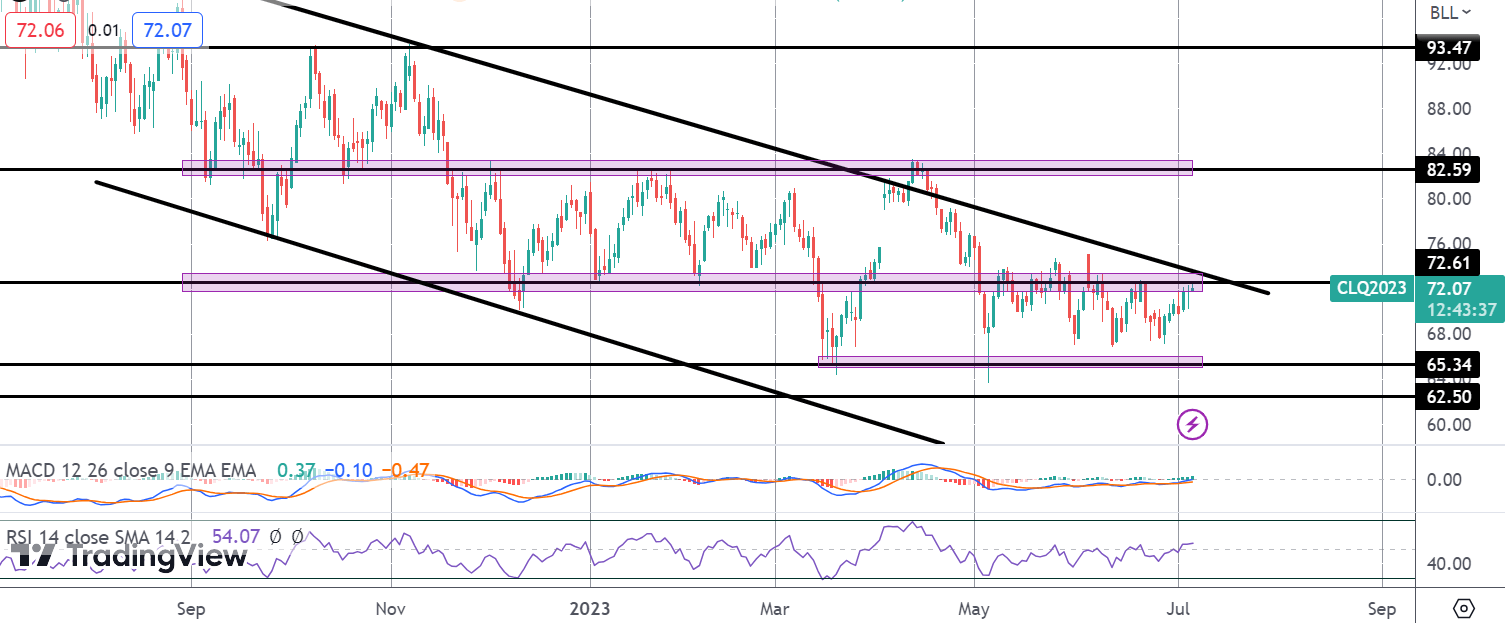This screenshot has width=1505, height=623.
Task: Click the blue 72.07 buy price button
Action: pos(168,31)
